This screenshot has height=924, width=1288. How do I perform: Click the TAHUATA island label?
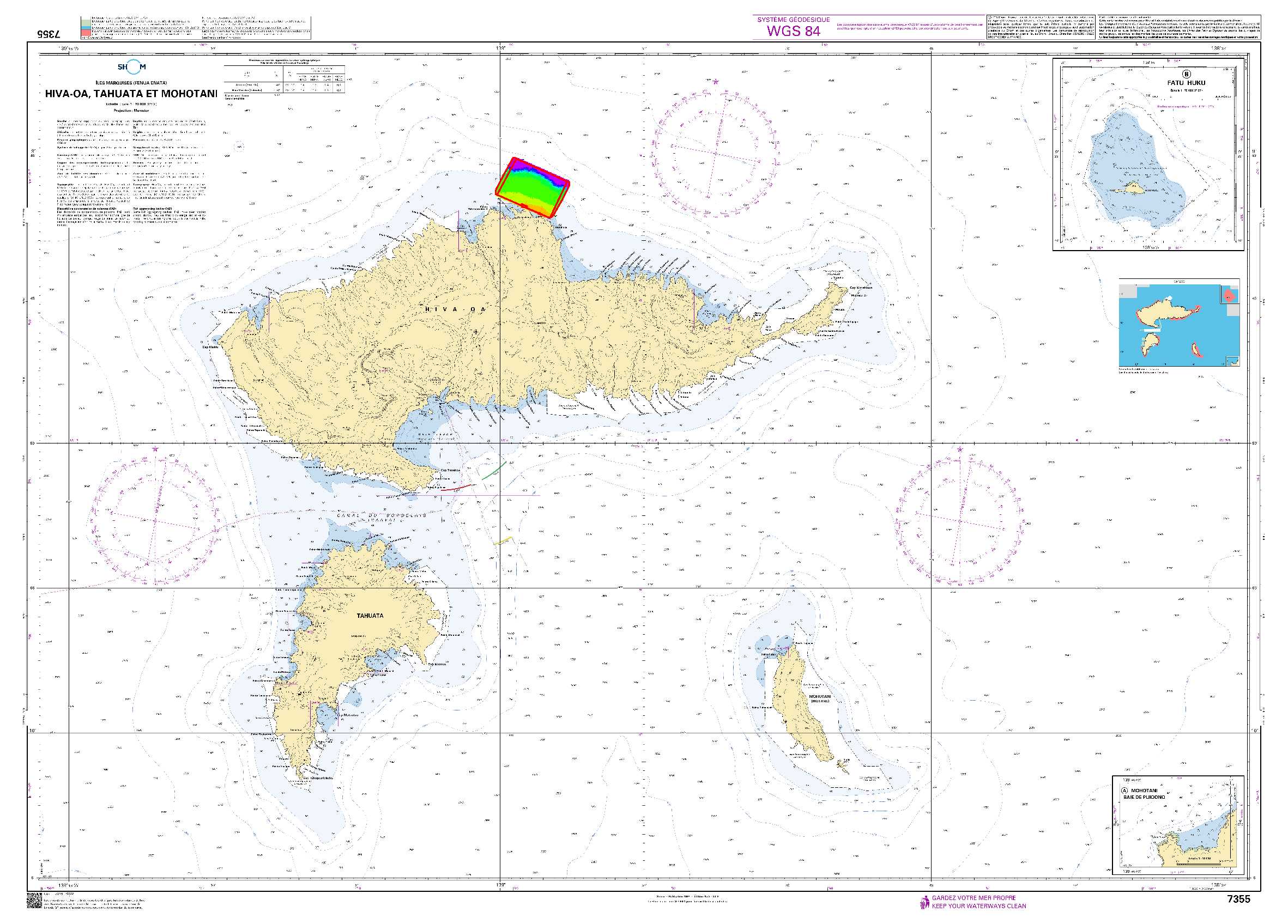click(x=370, y=616)
